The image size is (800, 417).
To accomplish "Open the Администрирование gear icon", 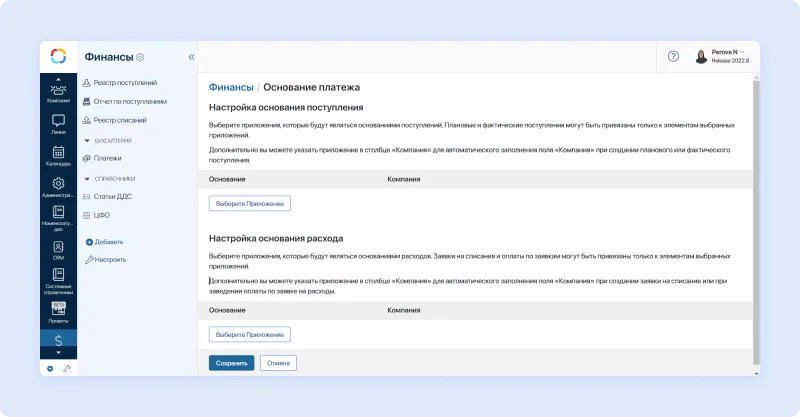I will tap(58, 183).
